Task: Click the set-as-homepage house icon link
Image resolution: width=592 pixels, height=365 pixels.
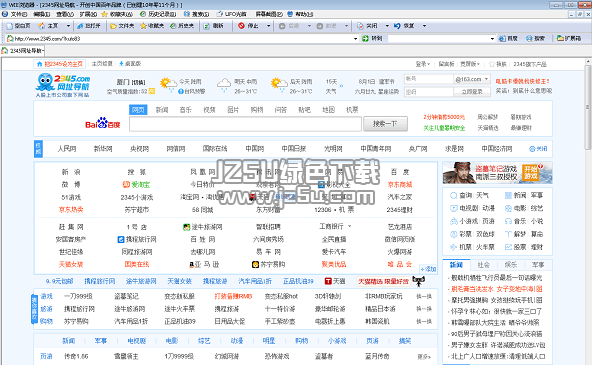Action: tap(60, 64)
